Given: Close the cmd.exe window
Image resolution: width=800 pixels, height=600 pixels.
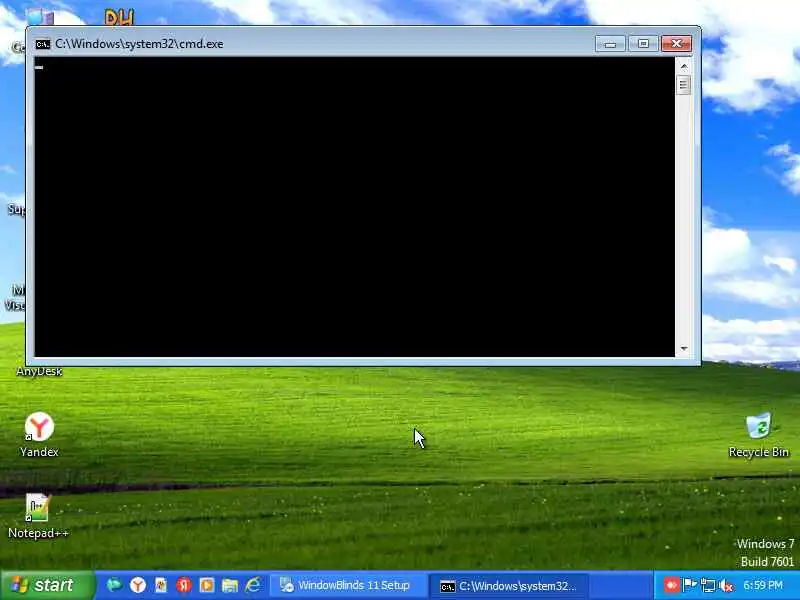Looking at the screenshot, I should pyautogui.click(x=677, y=44).
